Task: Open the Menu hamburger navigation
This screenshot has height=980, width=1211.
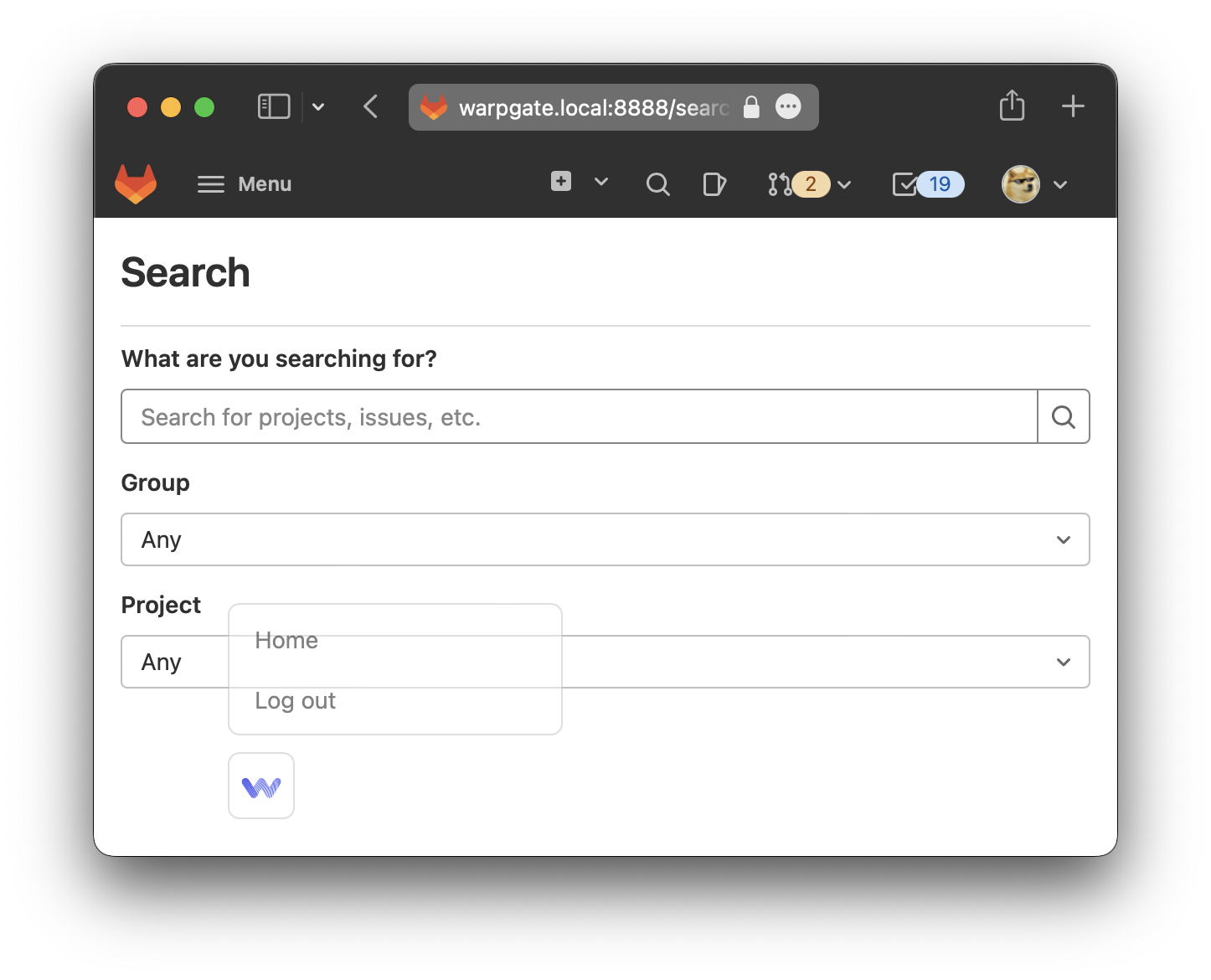Action: [244, 184]
